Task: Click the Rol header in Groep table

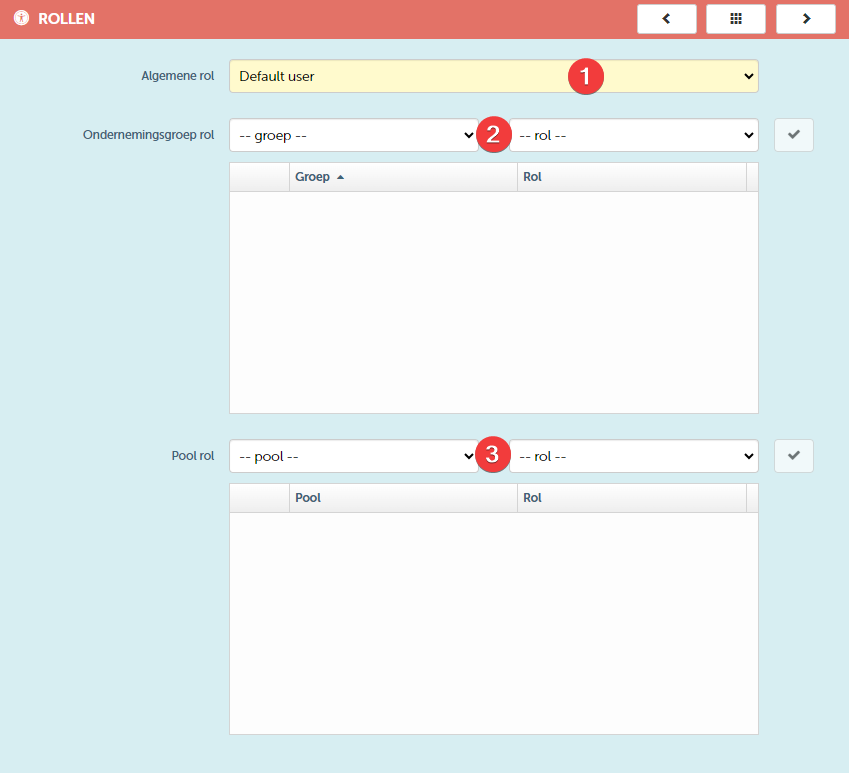Action: point(632,177)
